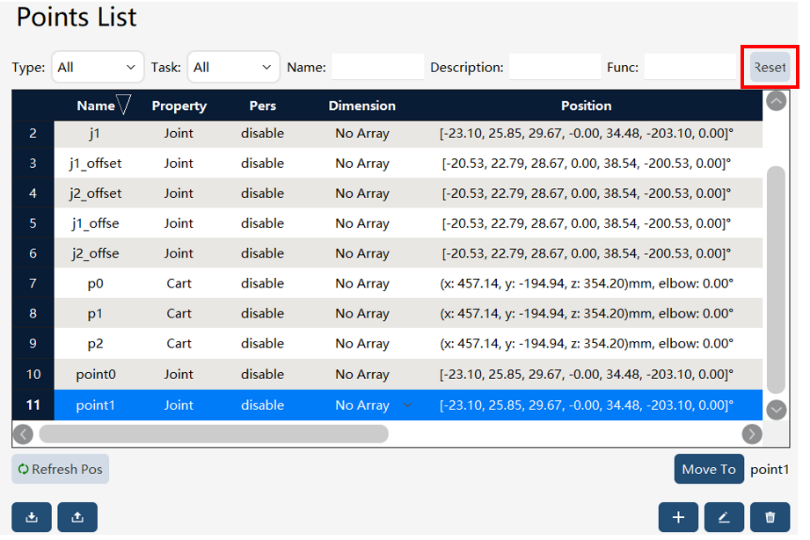The image size is (810, 540).
Task: Open the Type filter dropdown
Action: pos(98,67)
